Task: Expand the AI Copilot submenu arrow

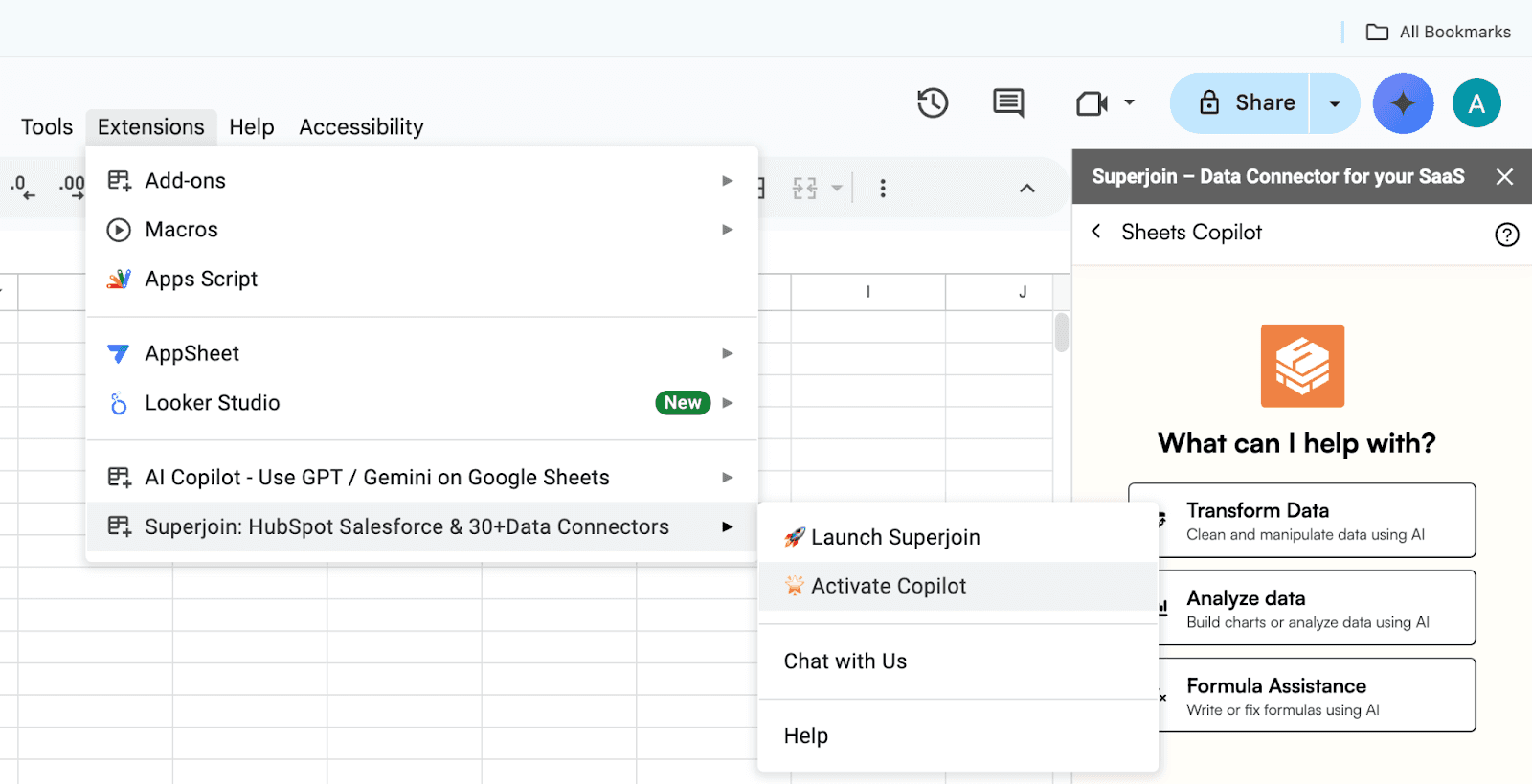Action: [x=728, y=477]
